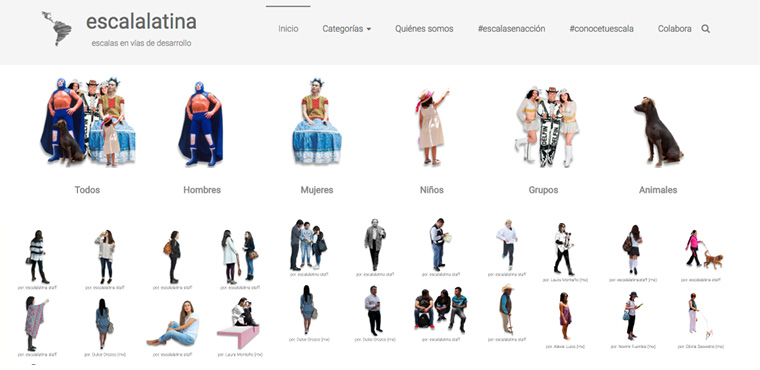Screen dimensions: 760x370
Task: Open the search magnifier icon
Action: tap(706, 29)
